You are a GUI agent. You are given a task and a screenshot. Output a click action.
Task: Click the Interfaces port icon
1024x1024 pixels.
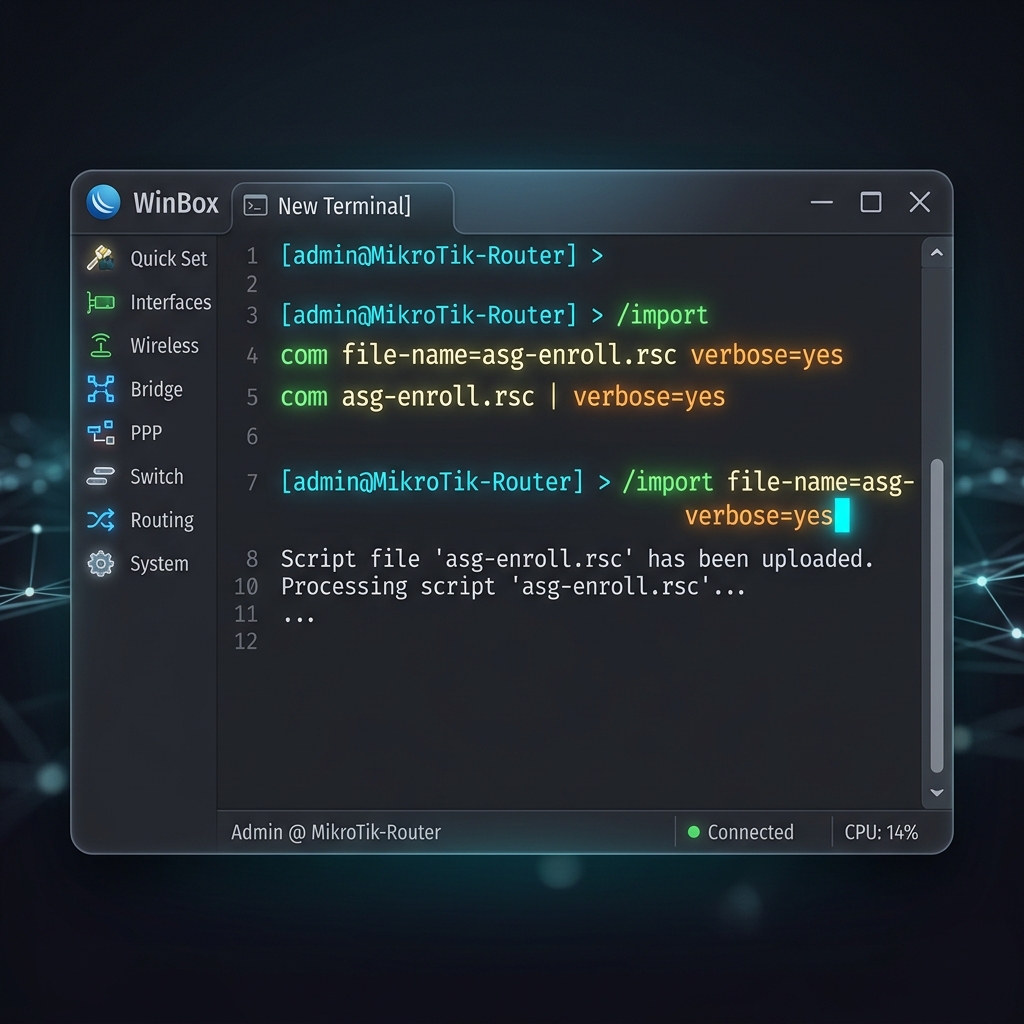[101, 302]
